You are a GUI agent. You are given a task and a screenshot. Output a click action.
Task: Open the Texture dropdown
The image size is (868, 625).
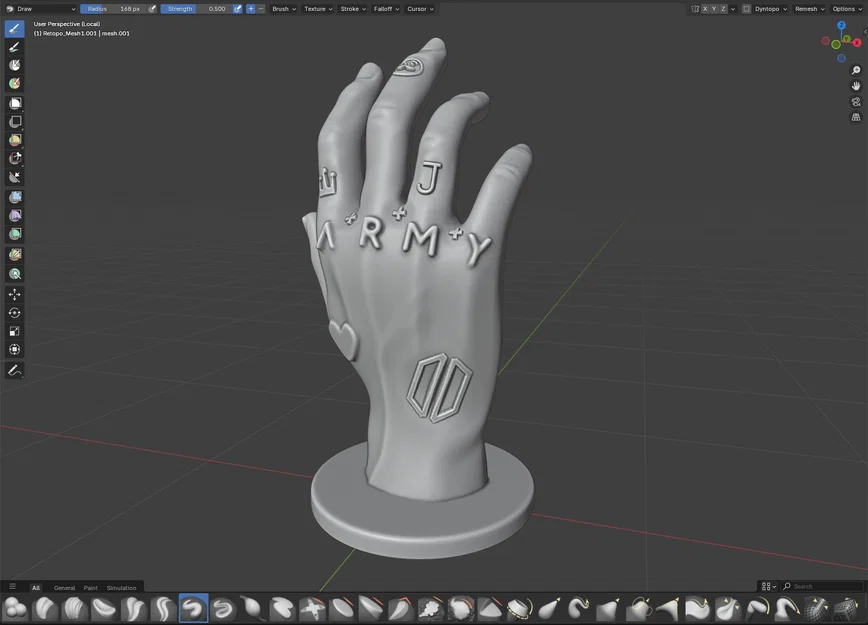coord(318,9)
